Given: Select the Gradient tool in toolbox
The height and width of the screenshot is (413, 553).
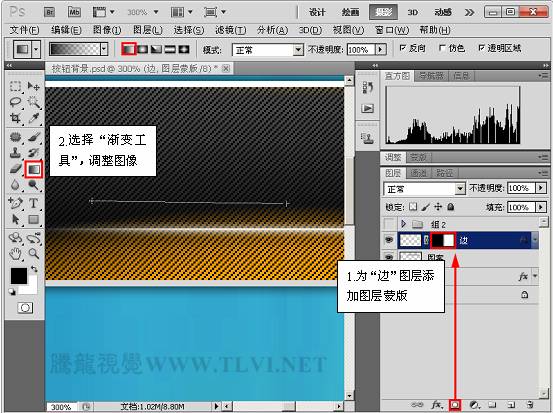Looking at the screenshot, I should tap(34, 170).
